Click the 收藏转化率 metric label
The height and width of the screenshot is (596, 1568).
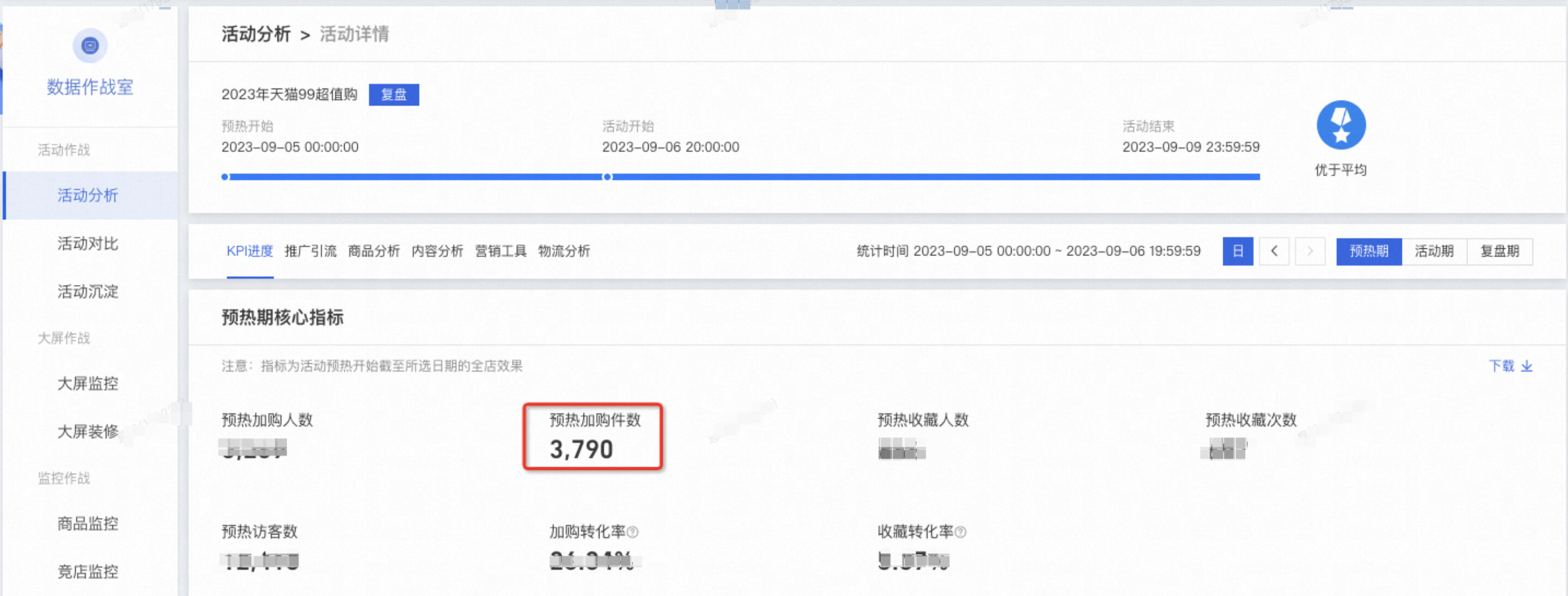click(915, 532)
